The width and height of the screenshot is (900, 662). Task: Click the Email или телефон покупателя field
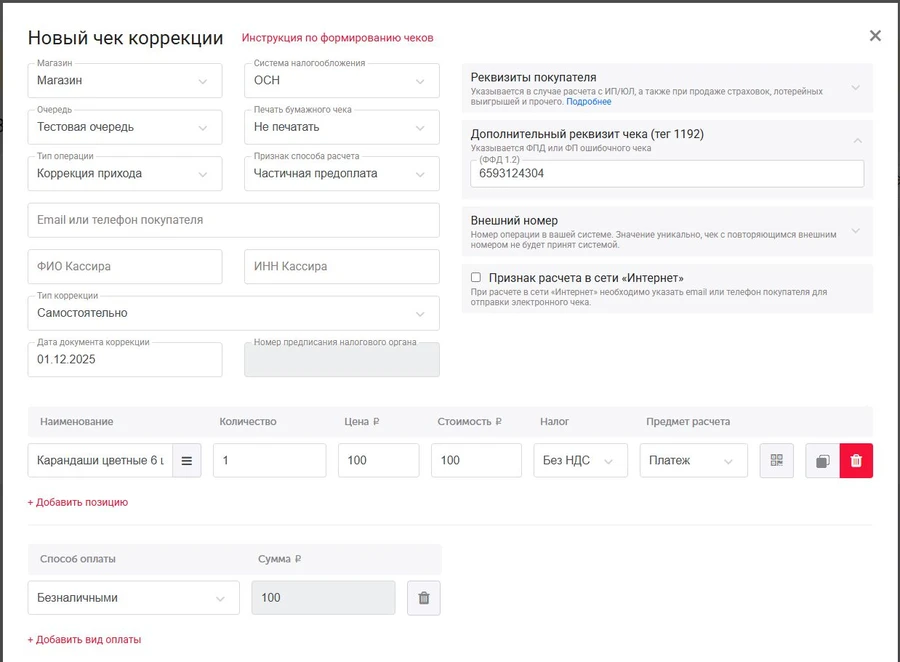[233, 220]
